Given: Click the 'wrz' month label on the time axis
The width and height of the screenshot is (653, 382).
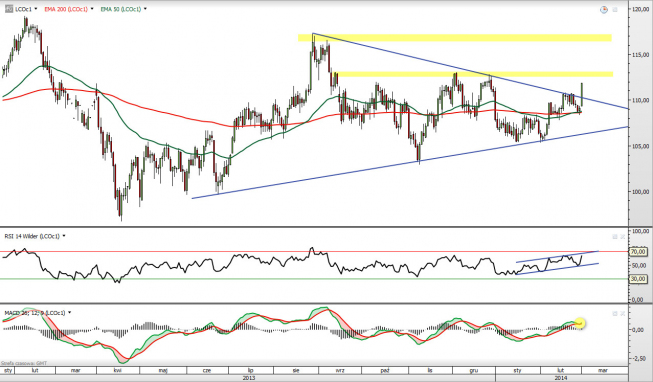Looking at the screenshot, I should [x=340, y=370].
